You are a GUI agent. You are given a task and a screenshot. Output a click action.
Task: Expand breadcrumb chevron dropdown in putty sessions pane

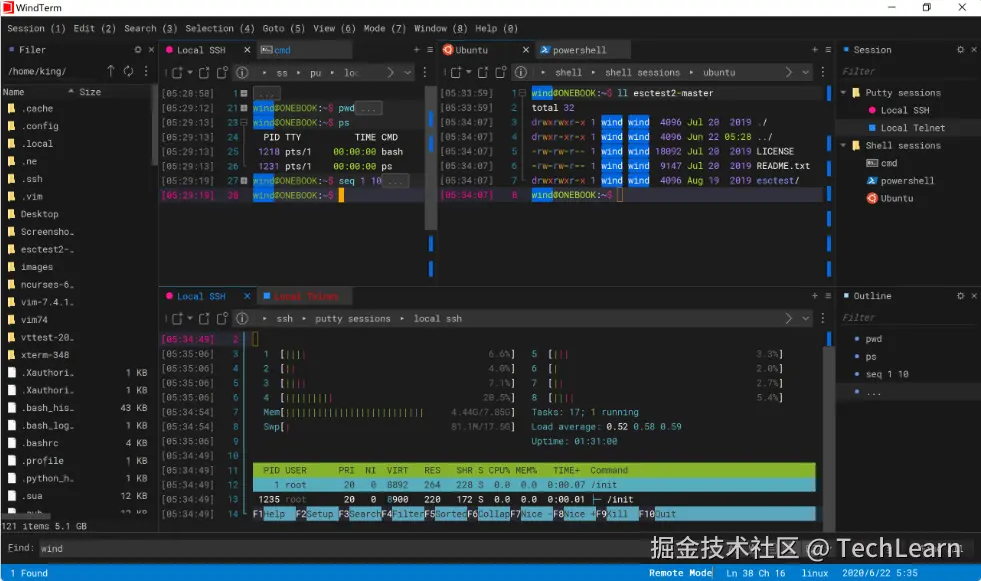pyautogui.click(x=805, y=319)
